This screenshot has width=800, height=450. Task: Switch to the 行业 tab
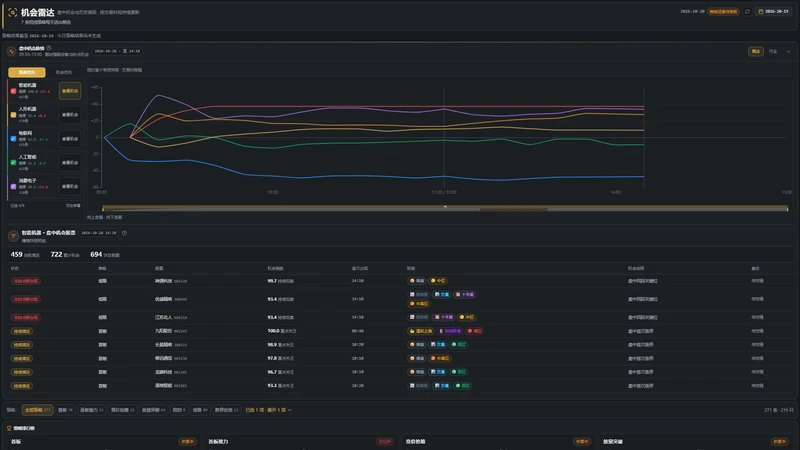[x=773, y=51]
